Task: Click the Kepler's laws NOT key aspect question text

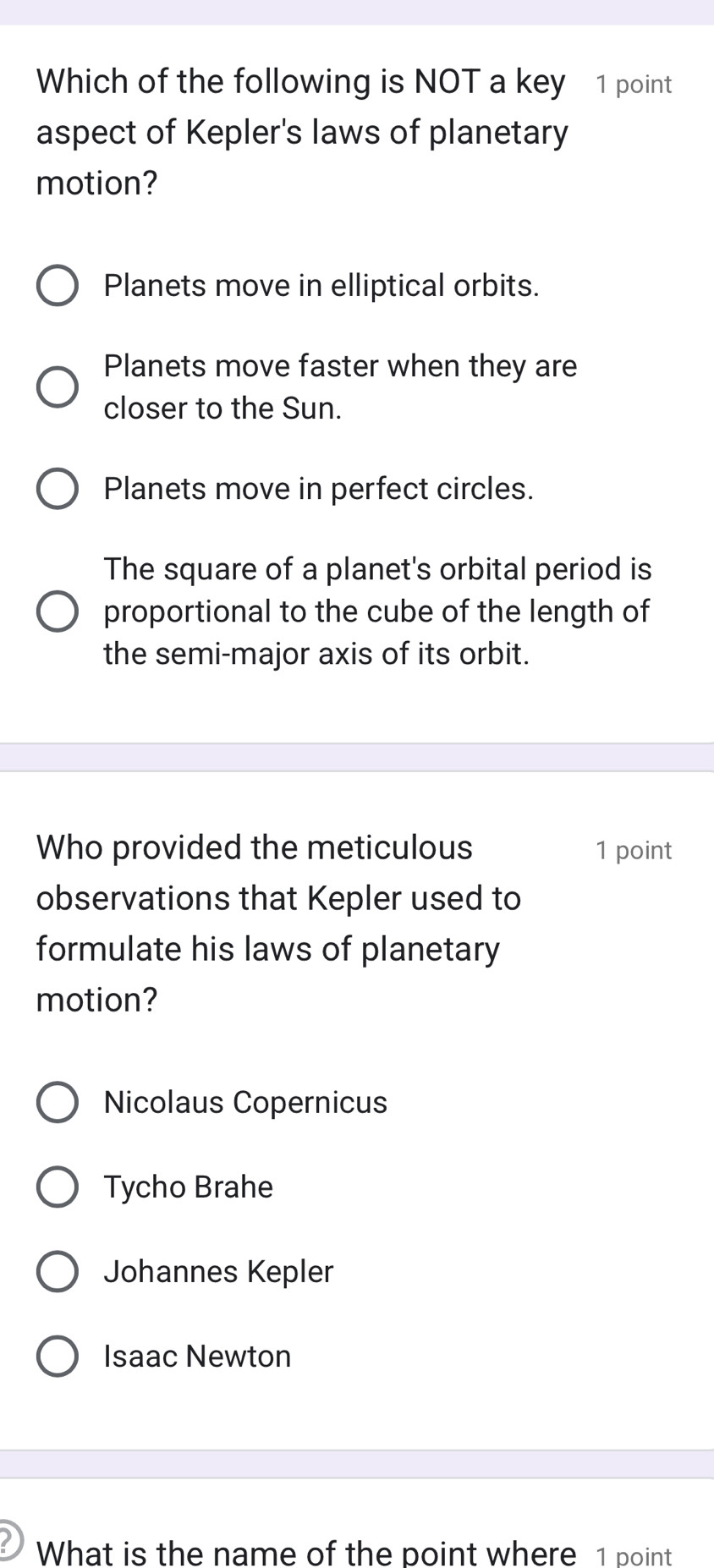Action: coord(302,132)
